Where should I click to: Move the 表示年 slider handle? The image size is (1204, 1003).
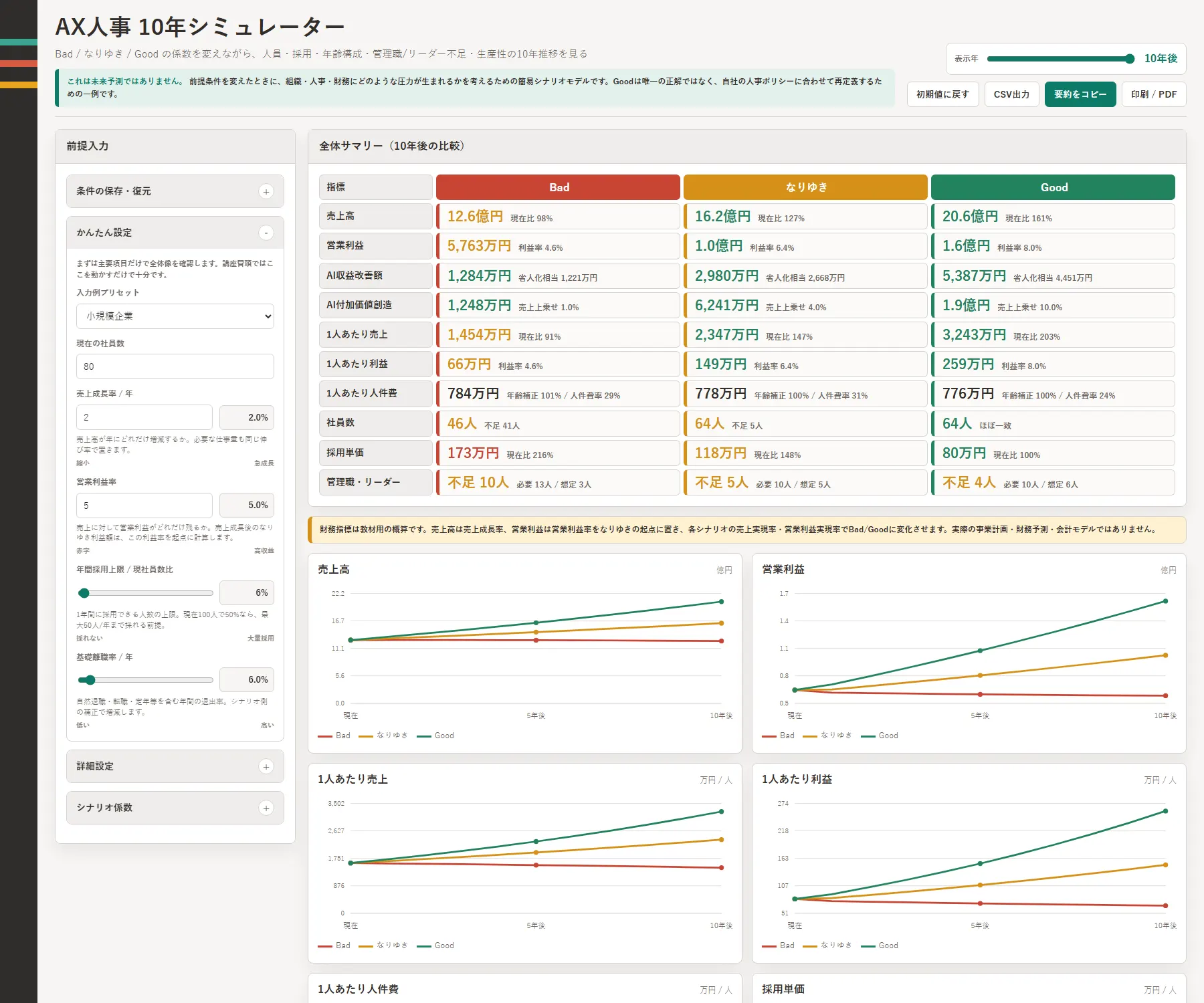pyautogui.click(x=1130, y=59)
